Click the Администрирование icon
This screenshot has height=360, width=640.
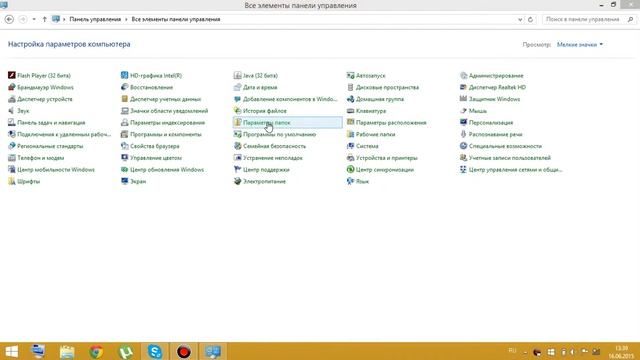point(463,76)
